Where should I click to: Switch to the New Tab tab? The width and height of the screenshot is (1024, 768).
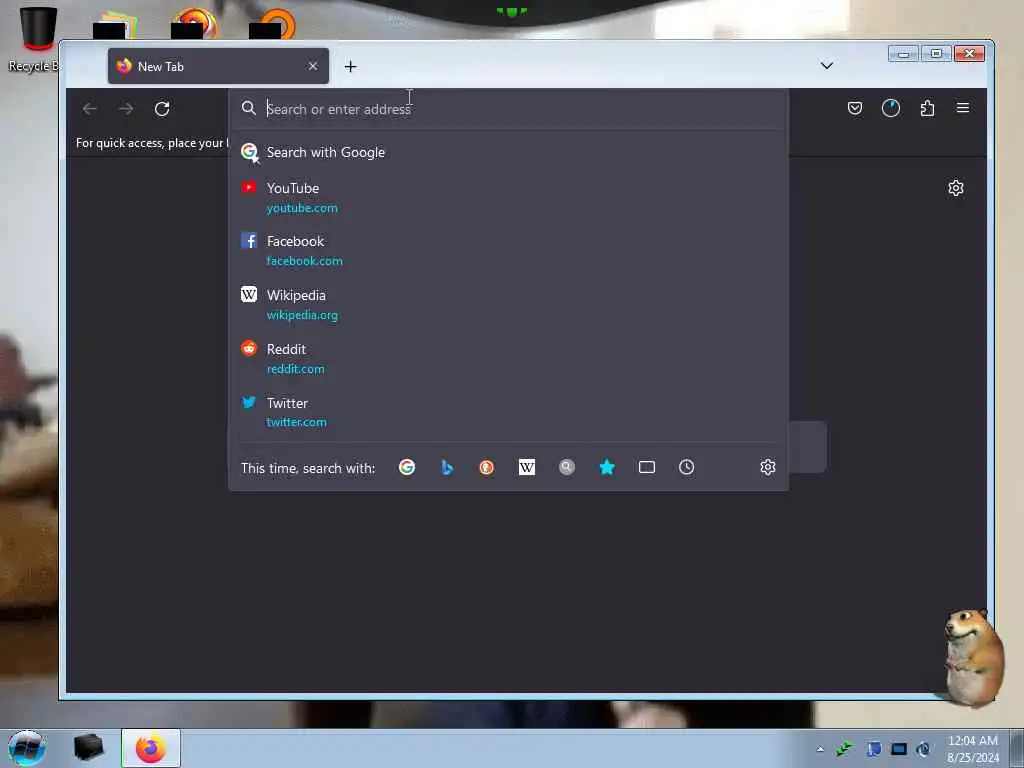218,66
